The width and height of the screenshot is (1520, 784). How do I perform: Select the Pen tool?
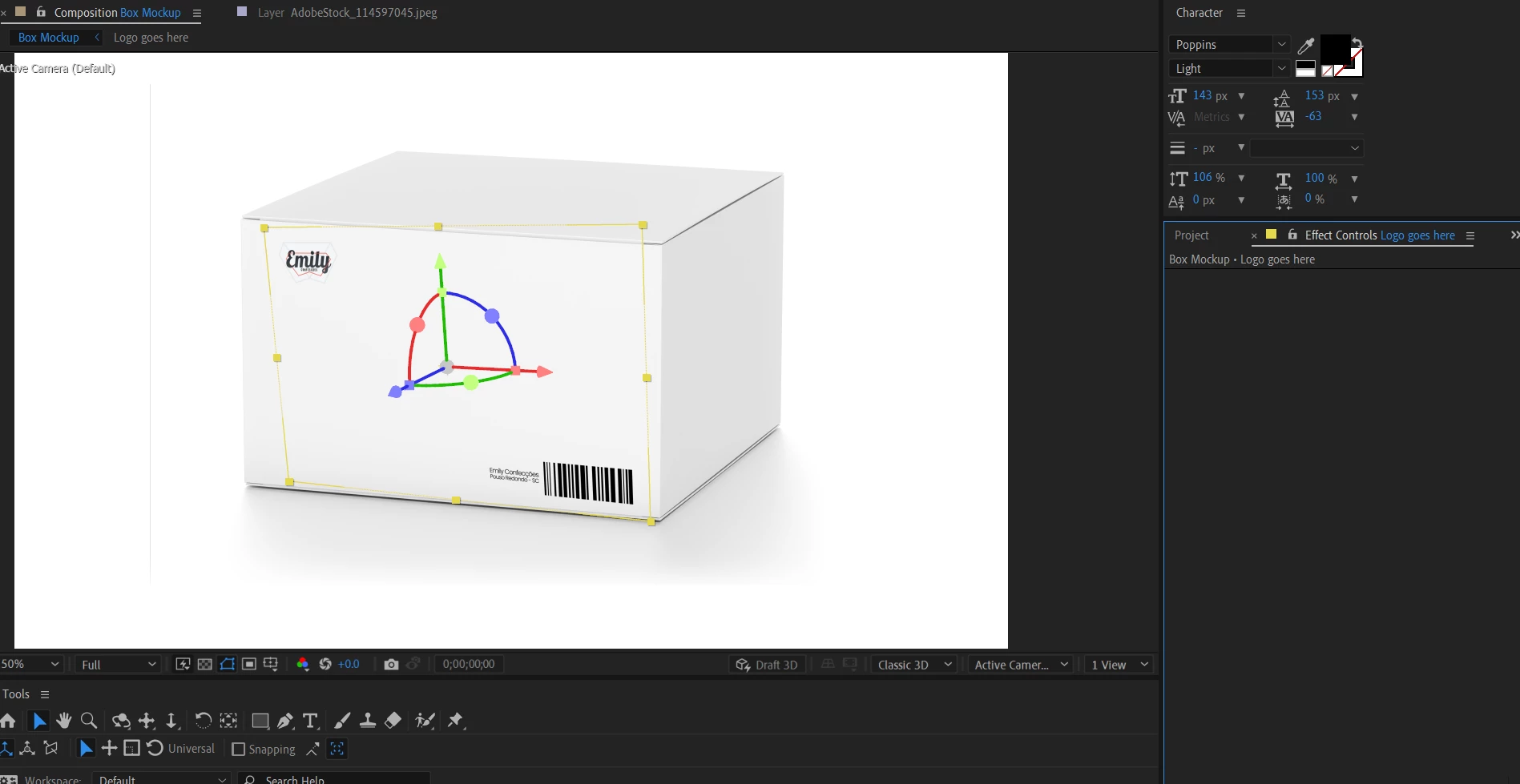click(x=285, y=721)
